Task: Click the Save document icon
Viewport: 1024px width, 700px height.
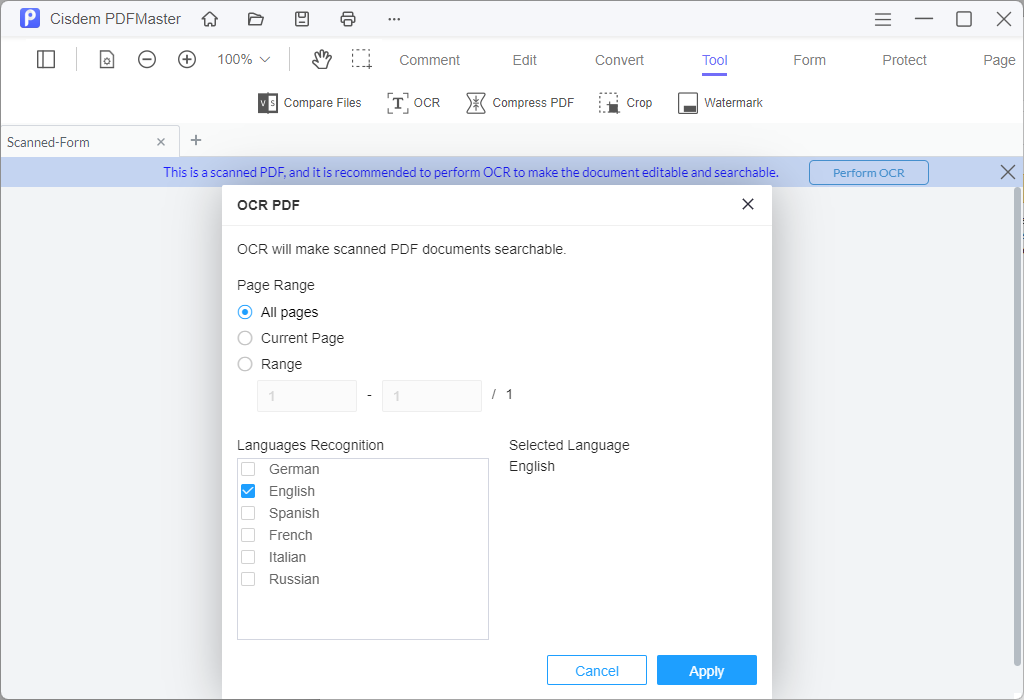Action: [302, 18]
